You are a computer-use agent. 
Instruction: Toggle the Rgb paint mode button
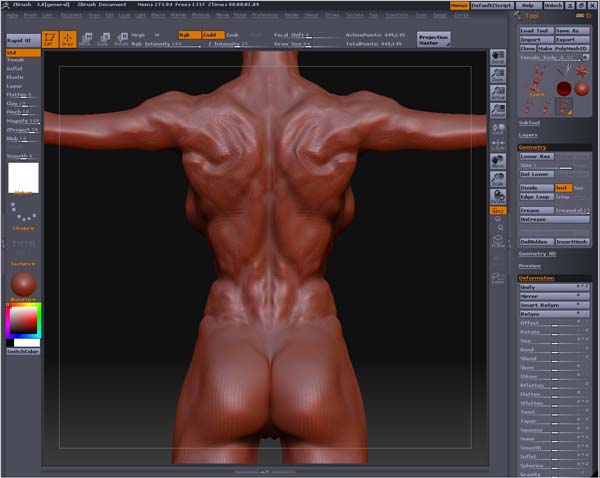pos(188,34)
